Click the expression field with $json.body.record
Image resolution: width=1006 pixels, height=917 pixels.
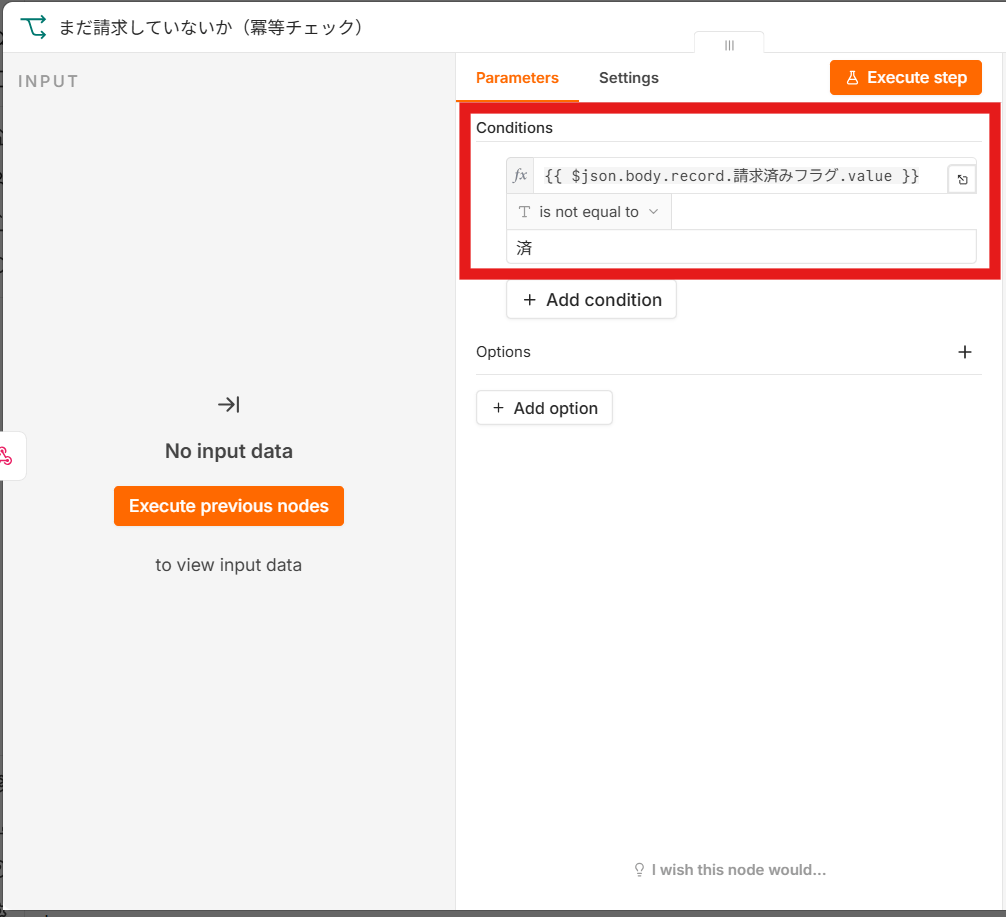[x=740, y=175]
